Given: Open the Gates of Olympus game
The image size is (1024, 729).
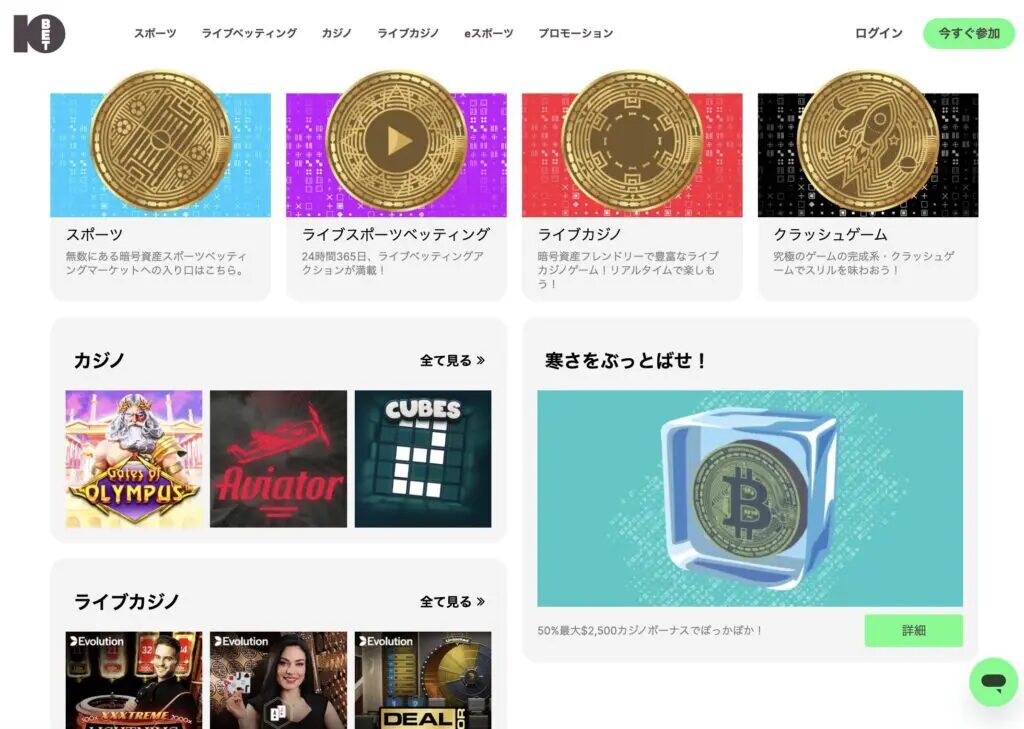Looking at the screenshot, I should point(134,459).
